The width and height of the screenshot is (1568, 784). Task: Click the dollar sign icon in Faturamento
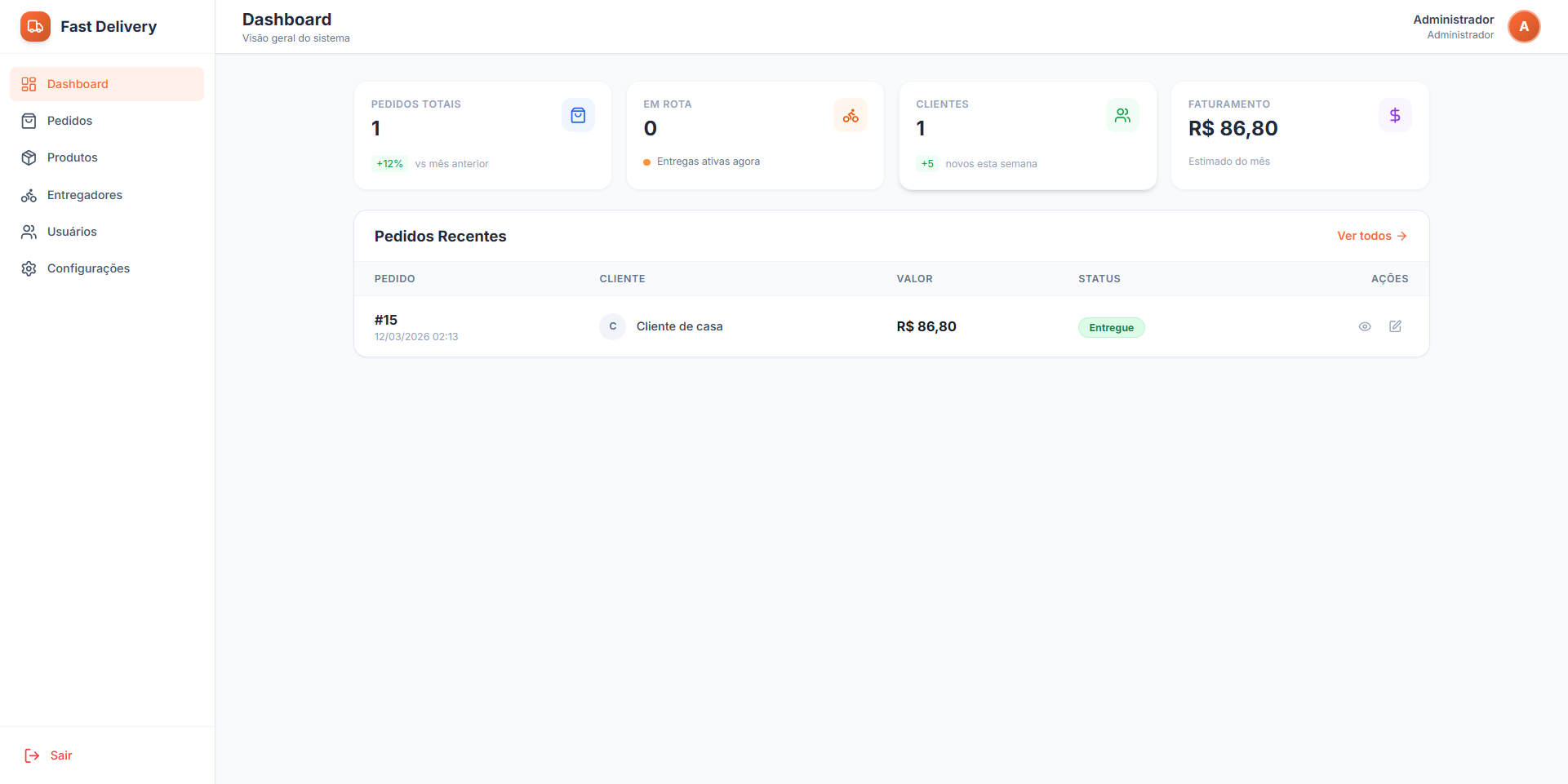click(x=1395, y=116)
